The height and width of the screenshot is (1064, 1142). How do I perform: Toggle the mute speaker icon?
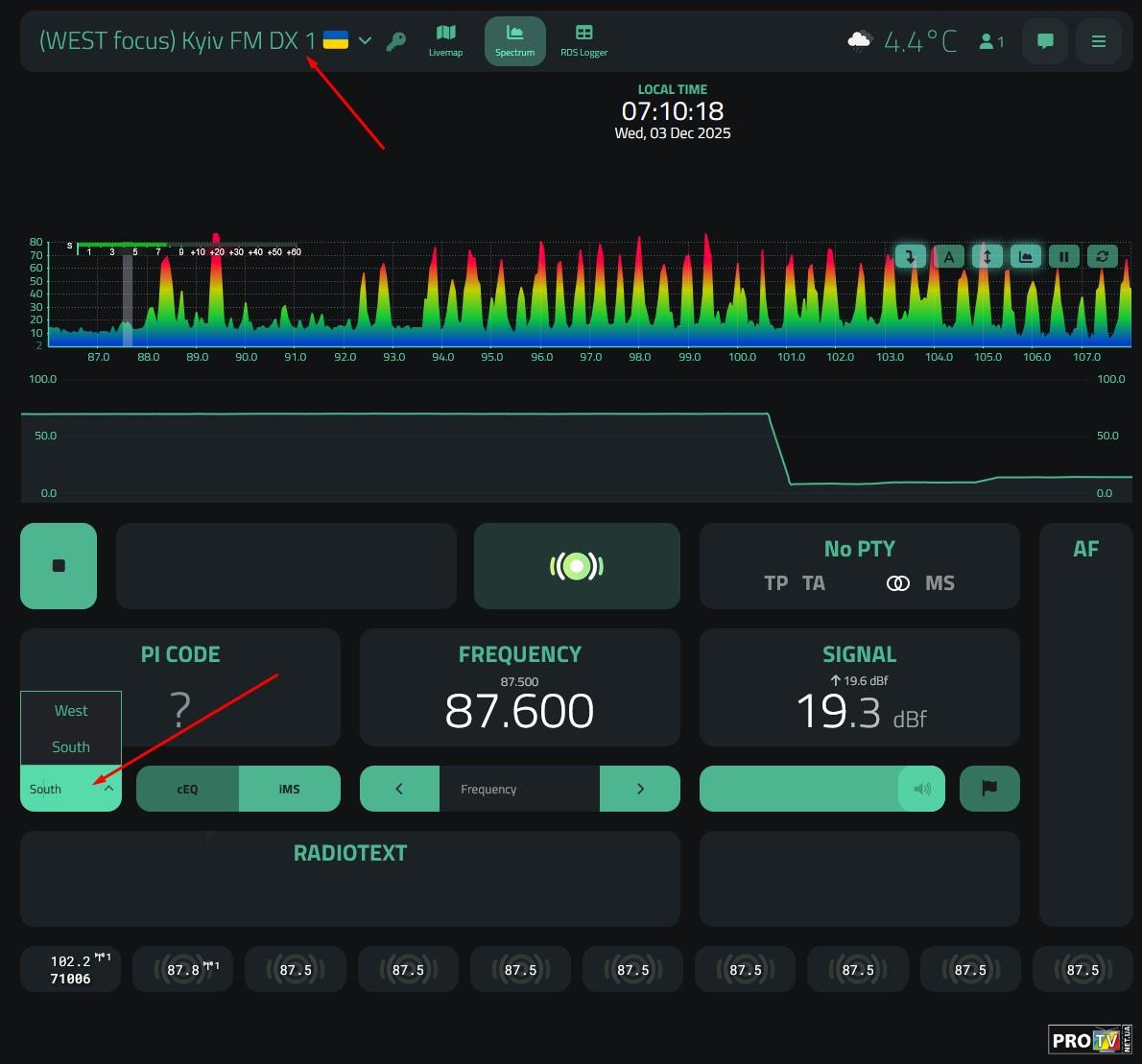pos(921,789)
